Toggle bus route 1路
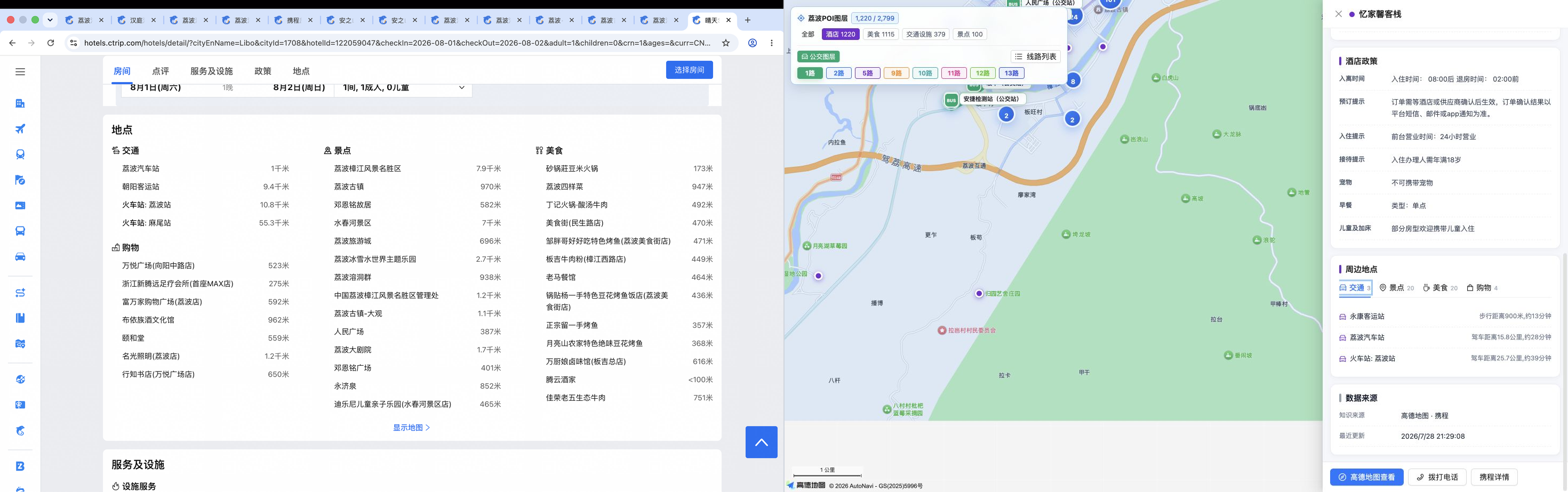Viewport: 1568px width, 492px height. [x=810, y=74]
